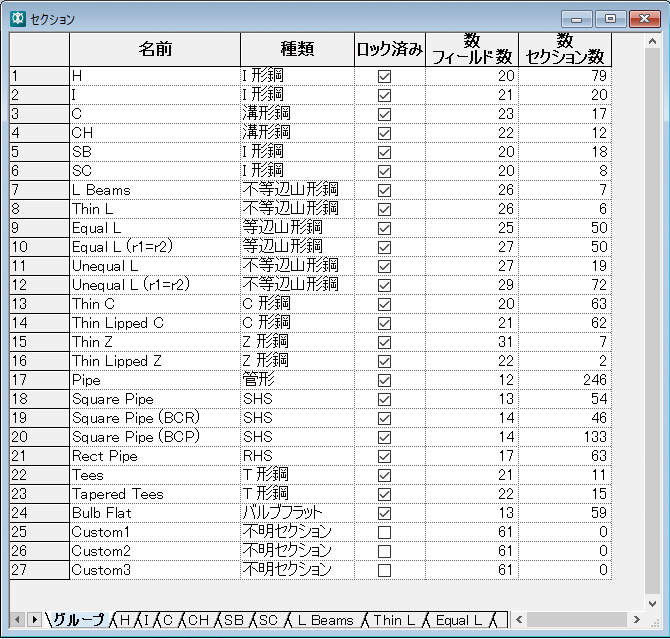
Task: Close the セクション window
Action: point(645,19)
